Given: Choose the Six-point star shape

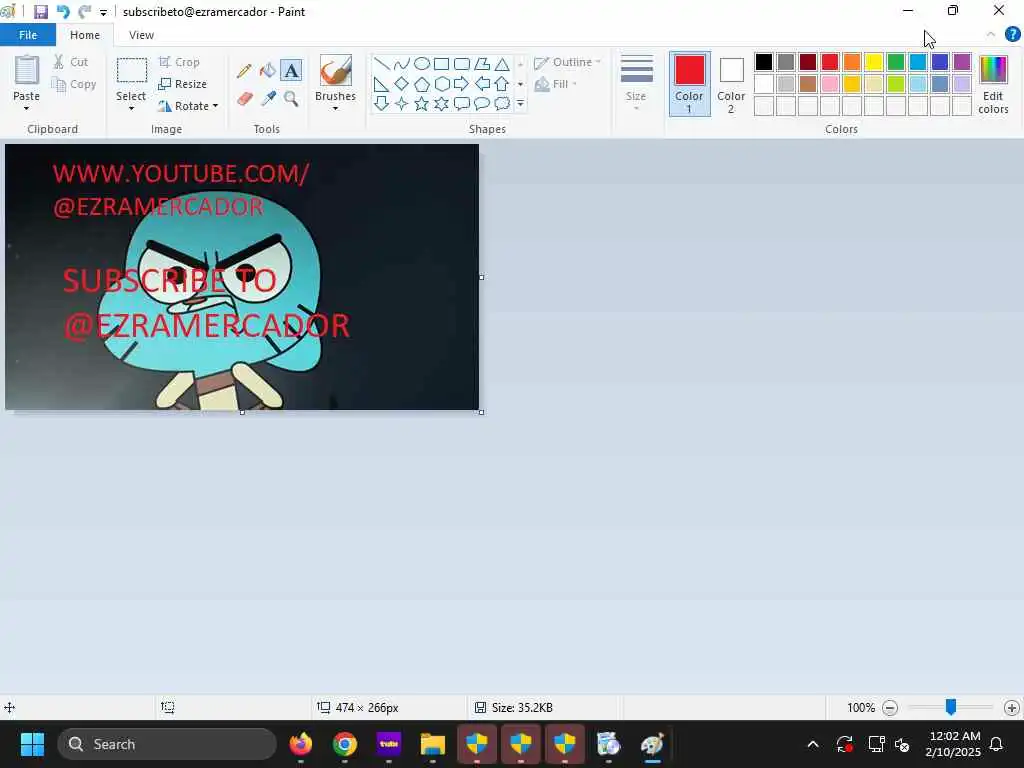Looking at the screenshot, I should pyautogui.click(x=441, y=103).
